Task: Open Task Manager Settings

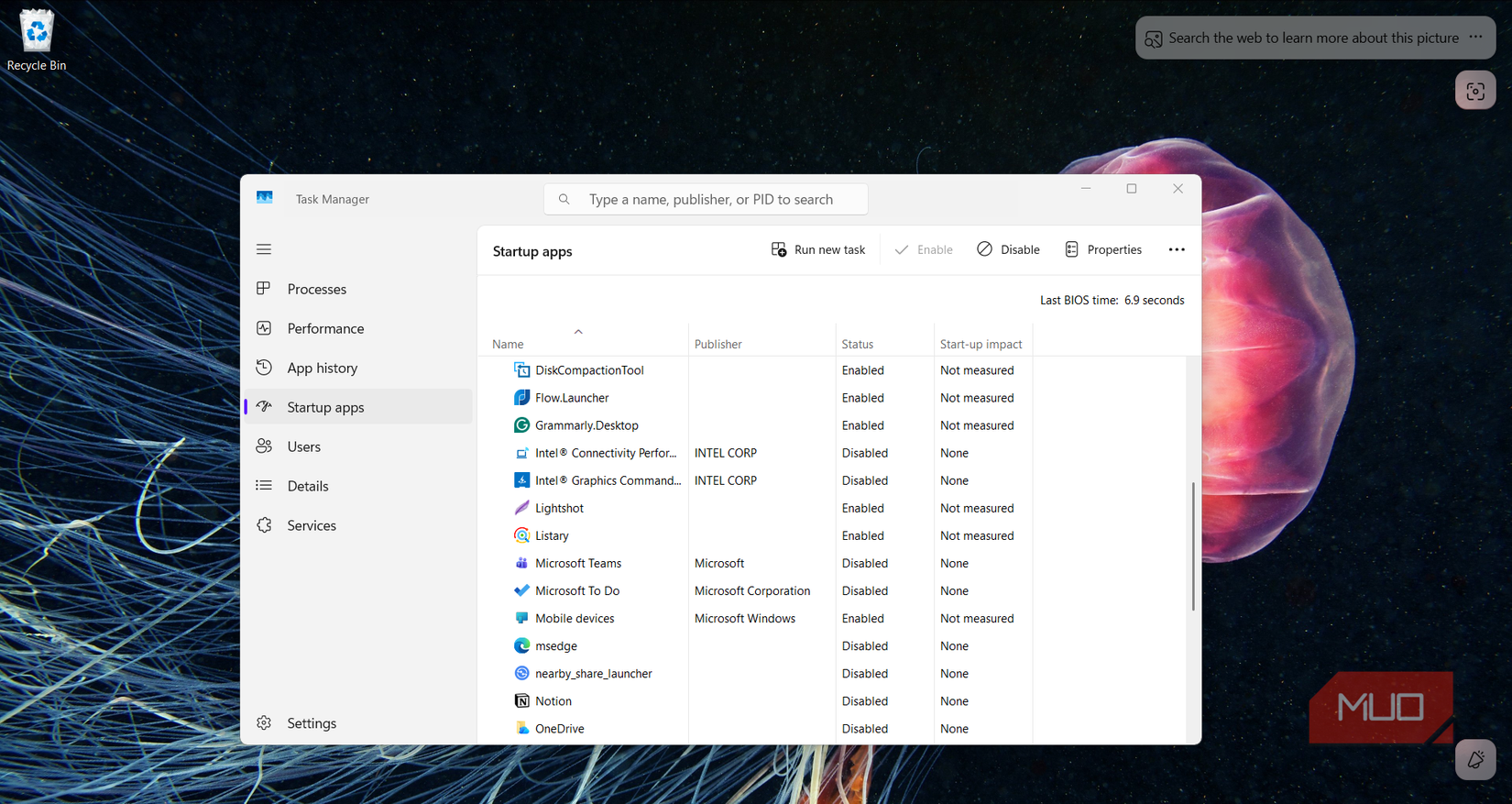Action: point(358,723)
